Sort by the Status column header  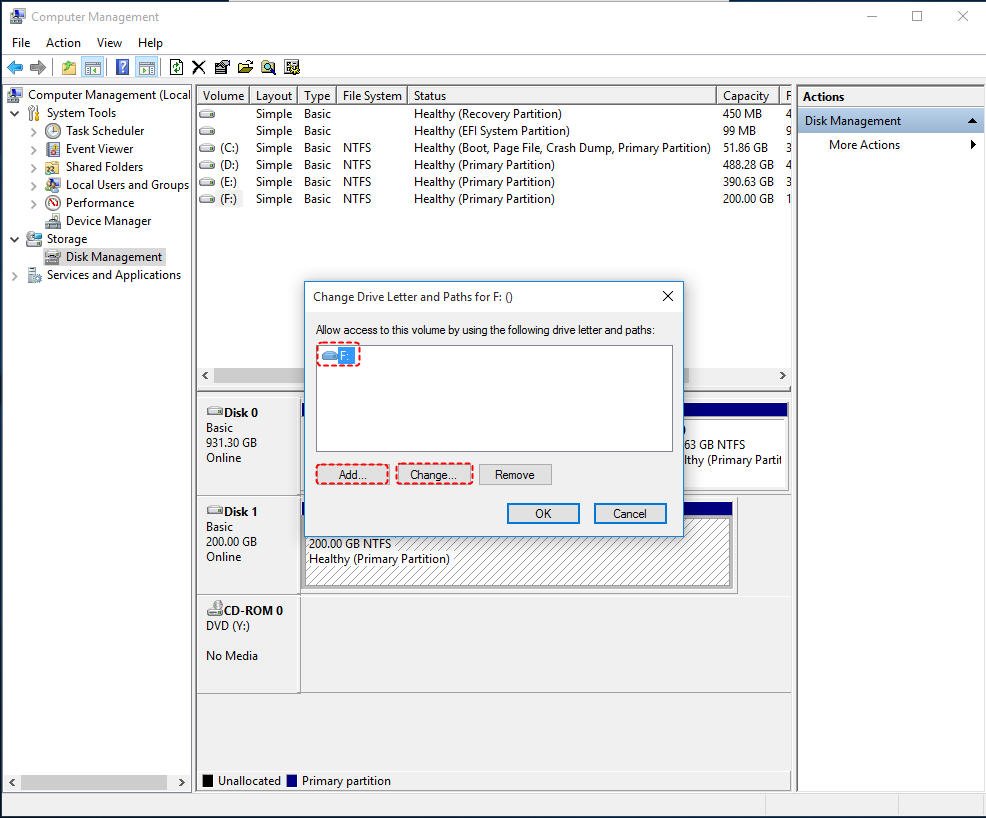(x=562, y=96)
